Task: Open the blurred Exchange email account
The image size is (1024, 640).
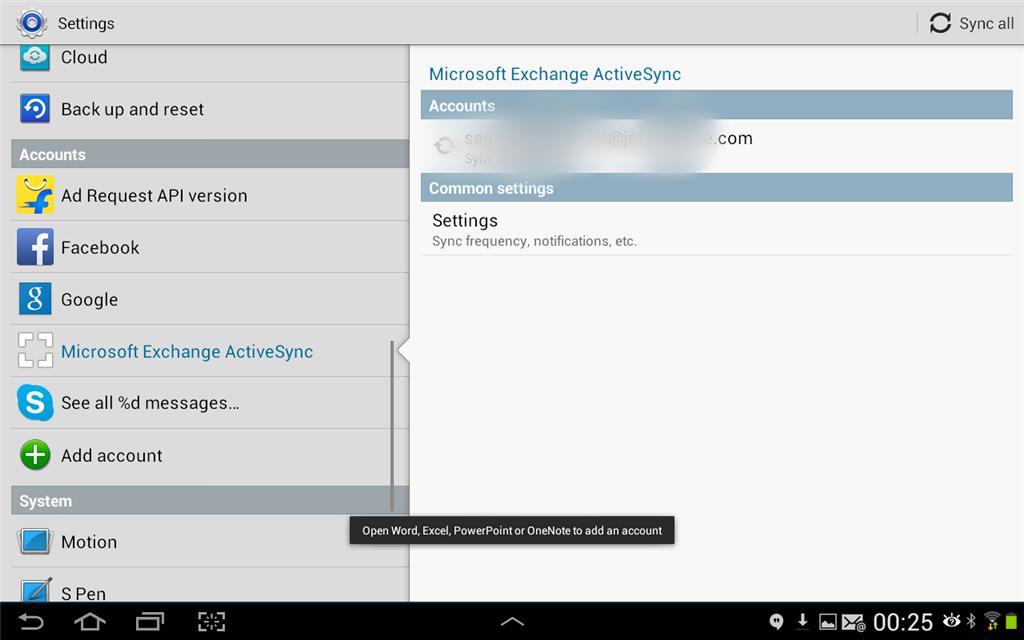Action: pos(716,146)
